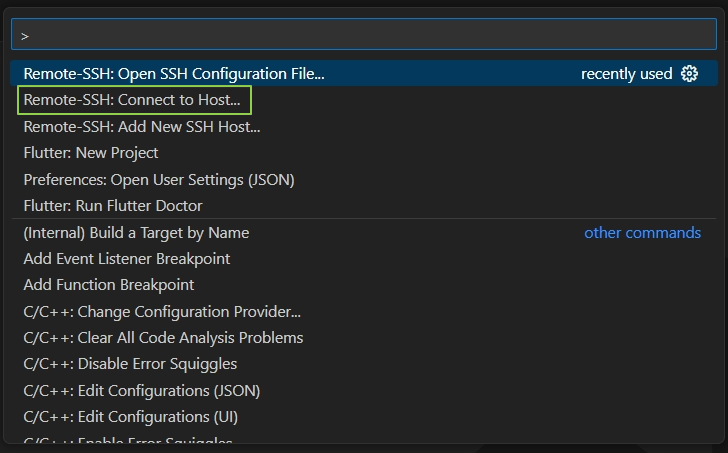
Task: Run Flutter: Run Flutter Doctor command
Action: pyautogui.click(x=364, y=206)
